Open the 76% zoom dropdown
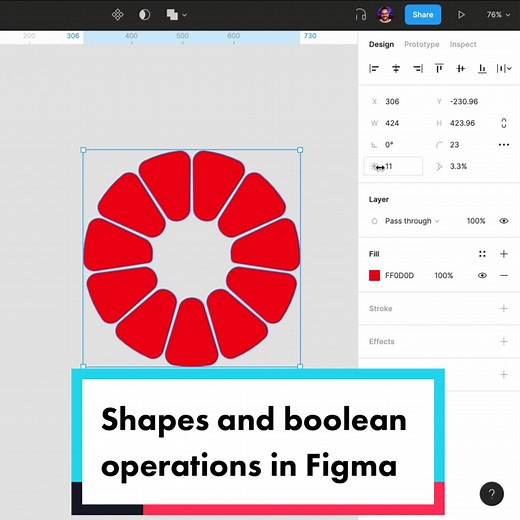The height and width of the screenshot is (520, 520). pyautogui.click(x=498, y=15)
